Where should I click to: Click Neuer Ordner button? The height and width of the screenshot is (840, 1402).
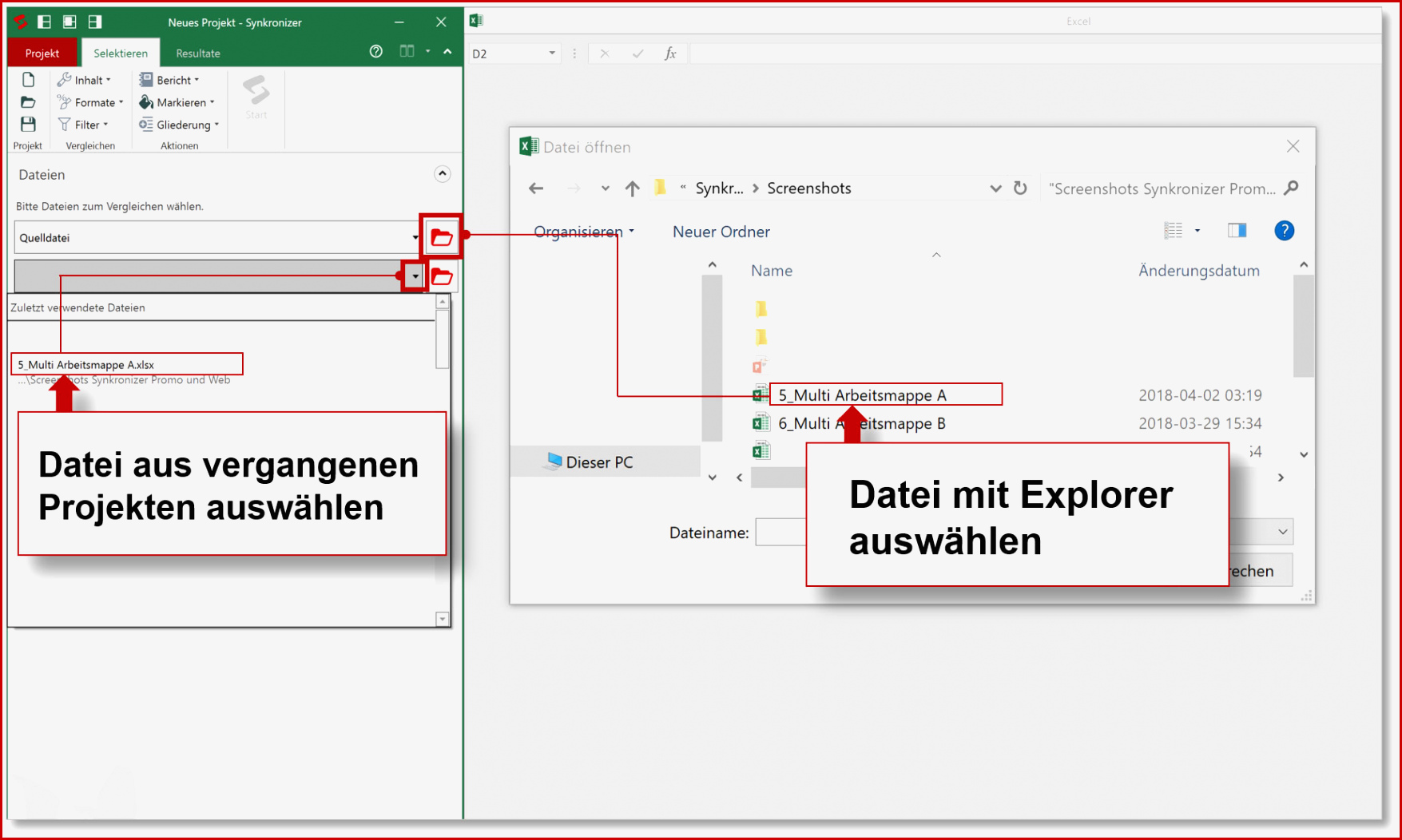tap(721, 232)
